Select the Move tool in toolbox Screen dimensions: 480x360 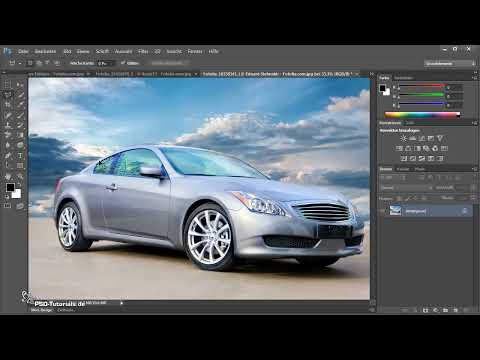tap(20, 85)
